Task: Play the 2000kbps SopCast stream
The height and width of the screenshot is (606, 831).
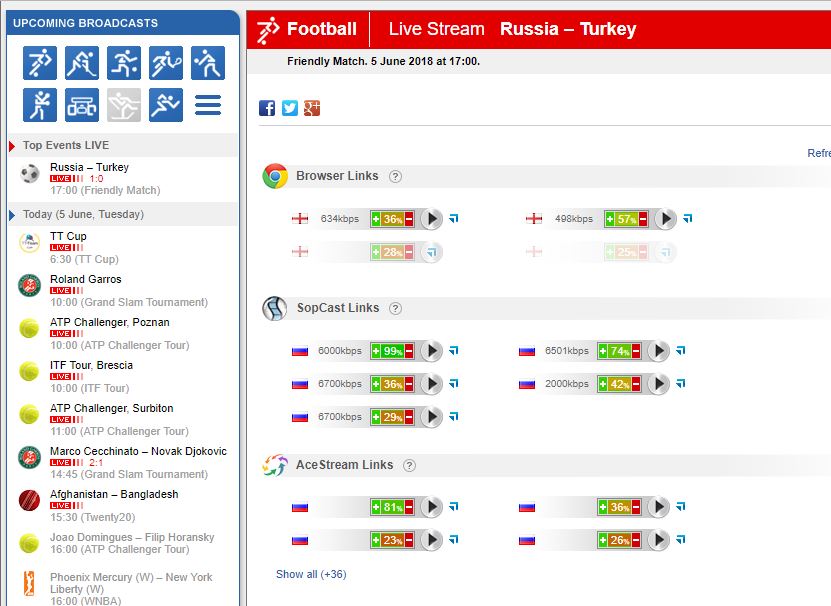Action: click(x=659, y=384)
